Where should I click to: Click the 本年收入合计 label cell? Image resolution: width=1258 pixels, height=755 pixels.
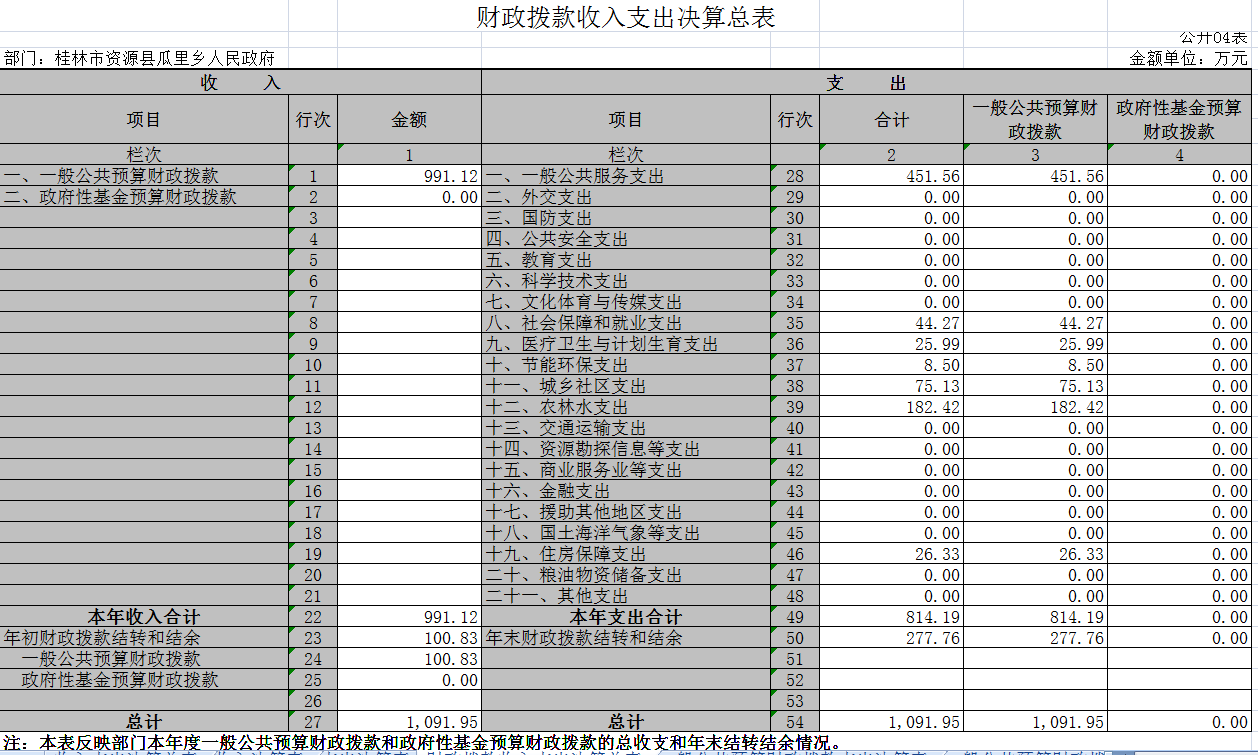(144, 618)
